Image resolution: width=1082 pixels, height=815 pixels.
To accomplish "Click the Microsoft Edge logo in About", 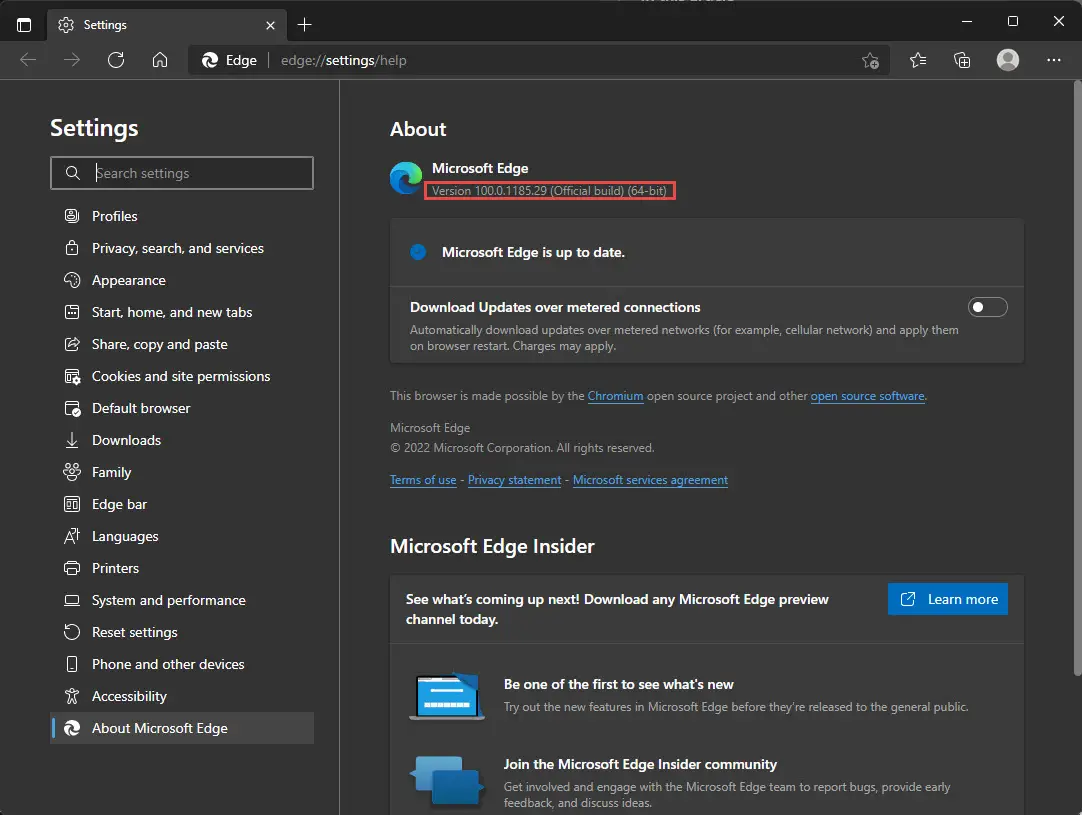I will pos(406,178).
